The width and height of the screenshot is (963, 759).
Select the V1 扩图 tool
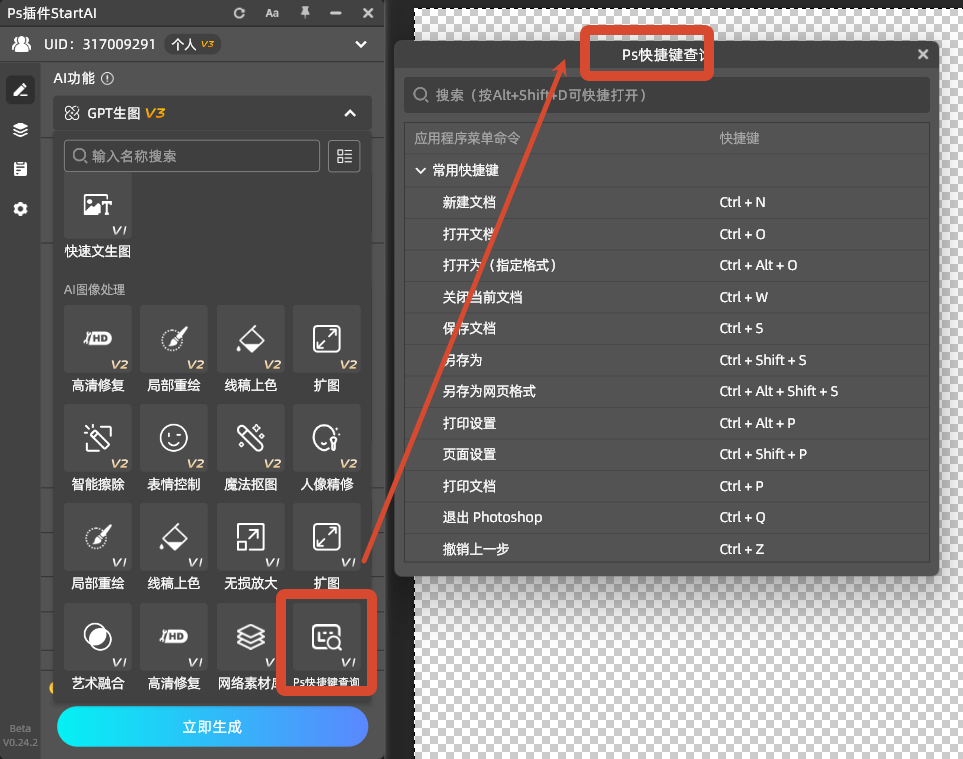click(x=327, y=547)
